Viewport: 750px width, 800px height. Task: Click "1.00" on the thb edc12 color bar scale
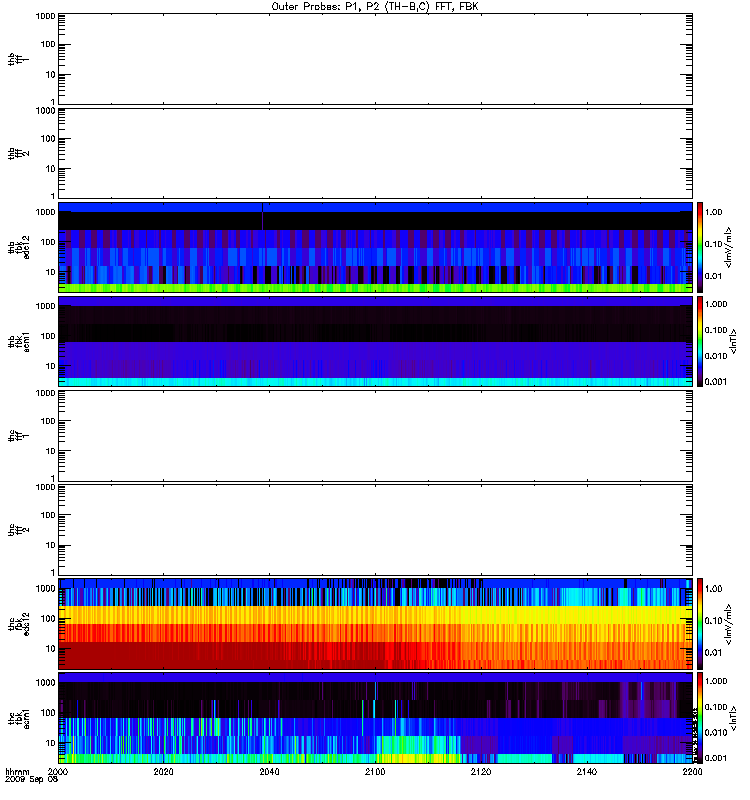click(713, 212)
